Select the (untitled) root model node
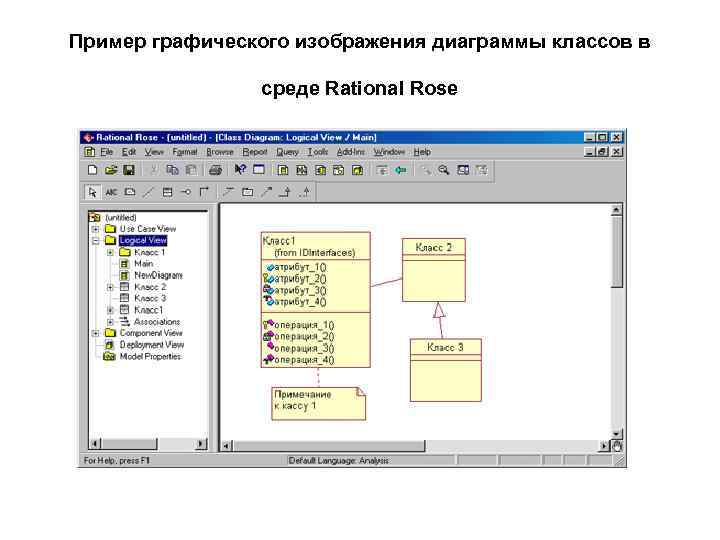720x540 pixels. click(121, 217)
